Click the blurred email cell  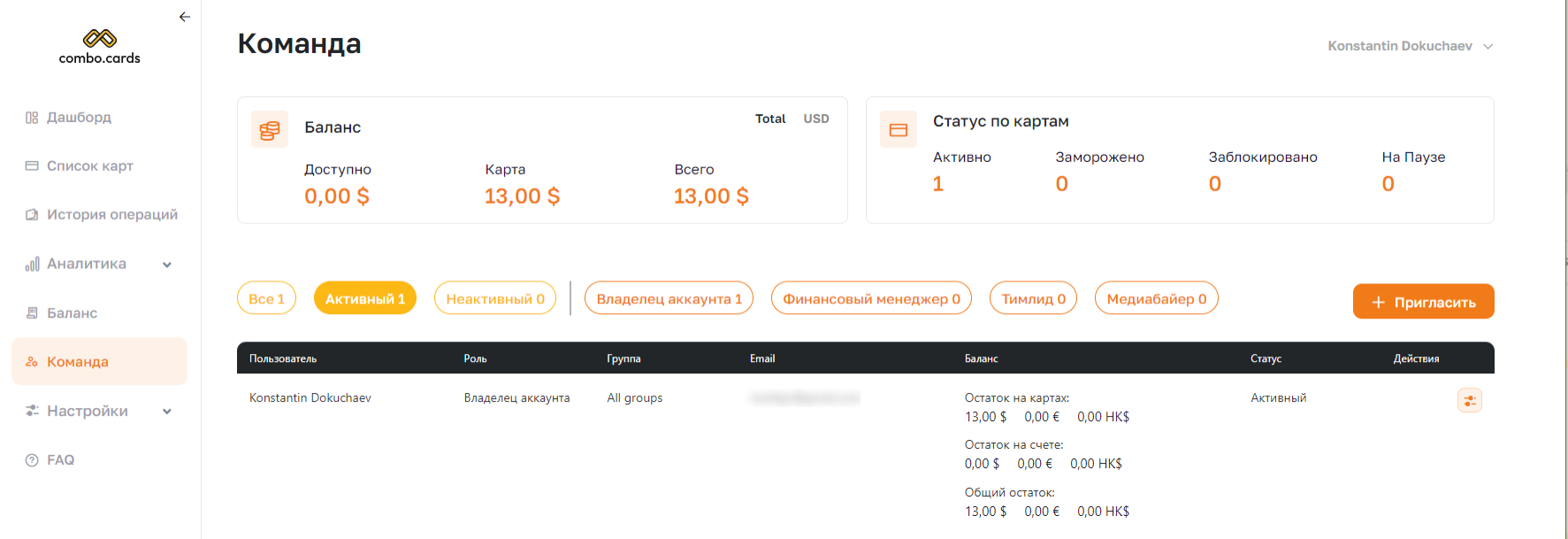(x=804, y=398)
